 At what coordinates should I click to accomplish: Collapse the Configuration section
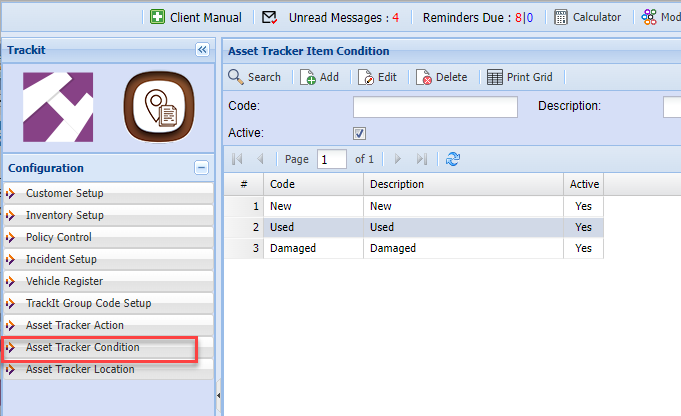click(x=201, y=168)
